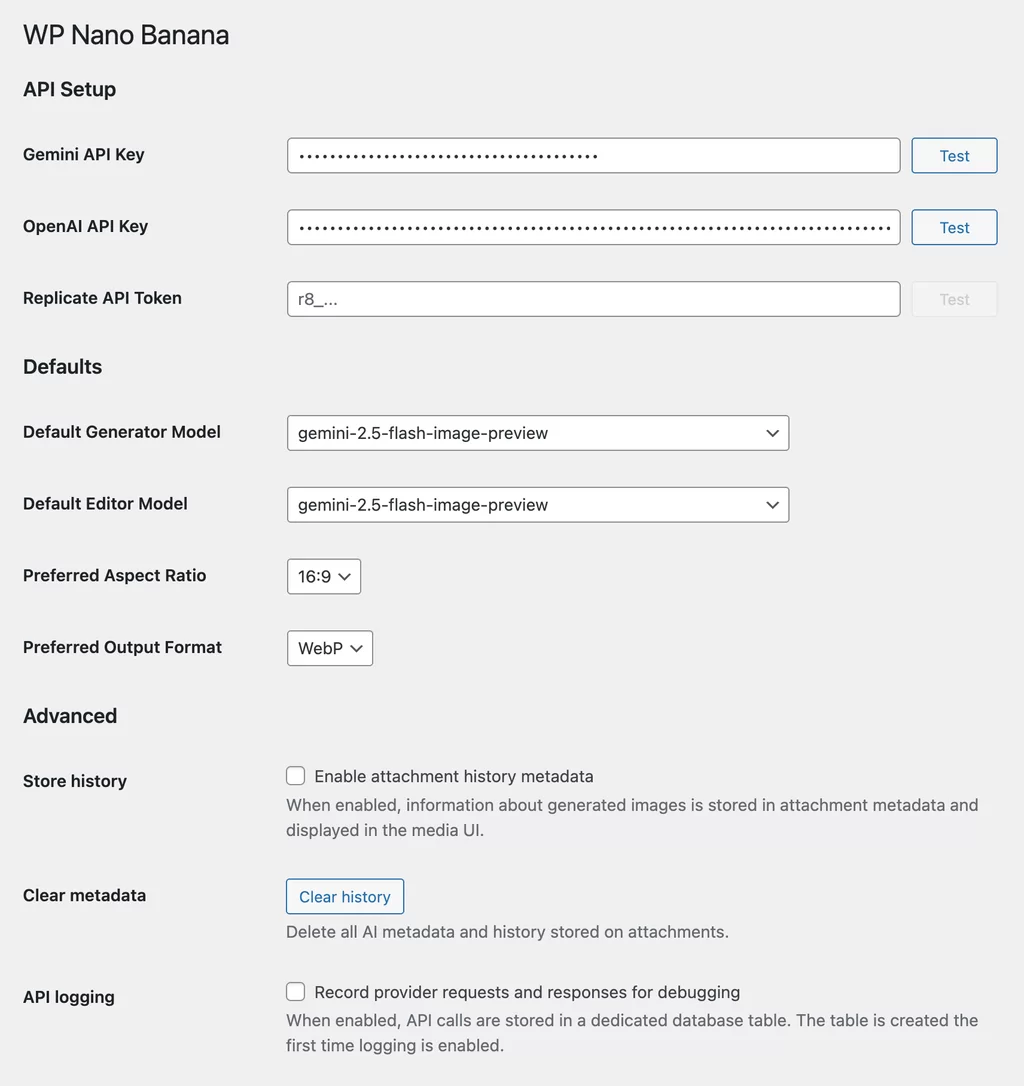Test the Gemini API Key
The image size is (1024, 1086).
click(953, 155)
